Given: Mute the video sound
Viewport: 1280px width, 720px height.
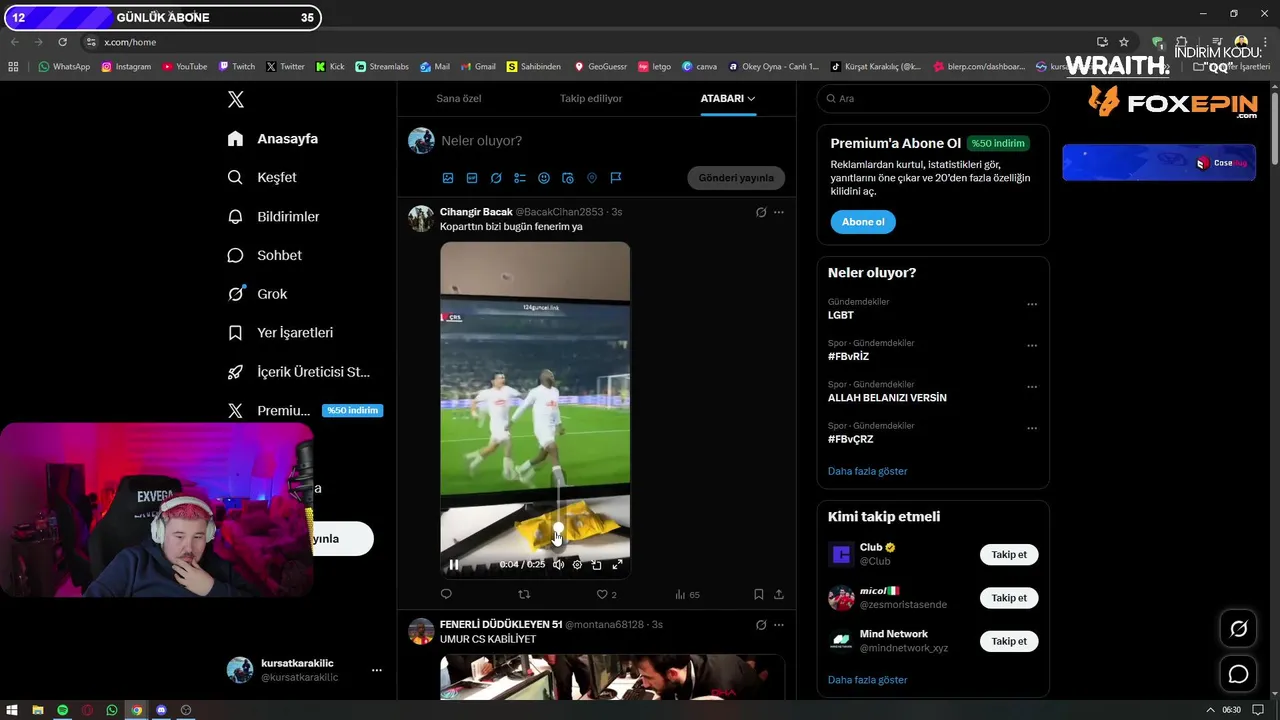Looking at the screenshot, I should pos(558,564).
